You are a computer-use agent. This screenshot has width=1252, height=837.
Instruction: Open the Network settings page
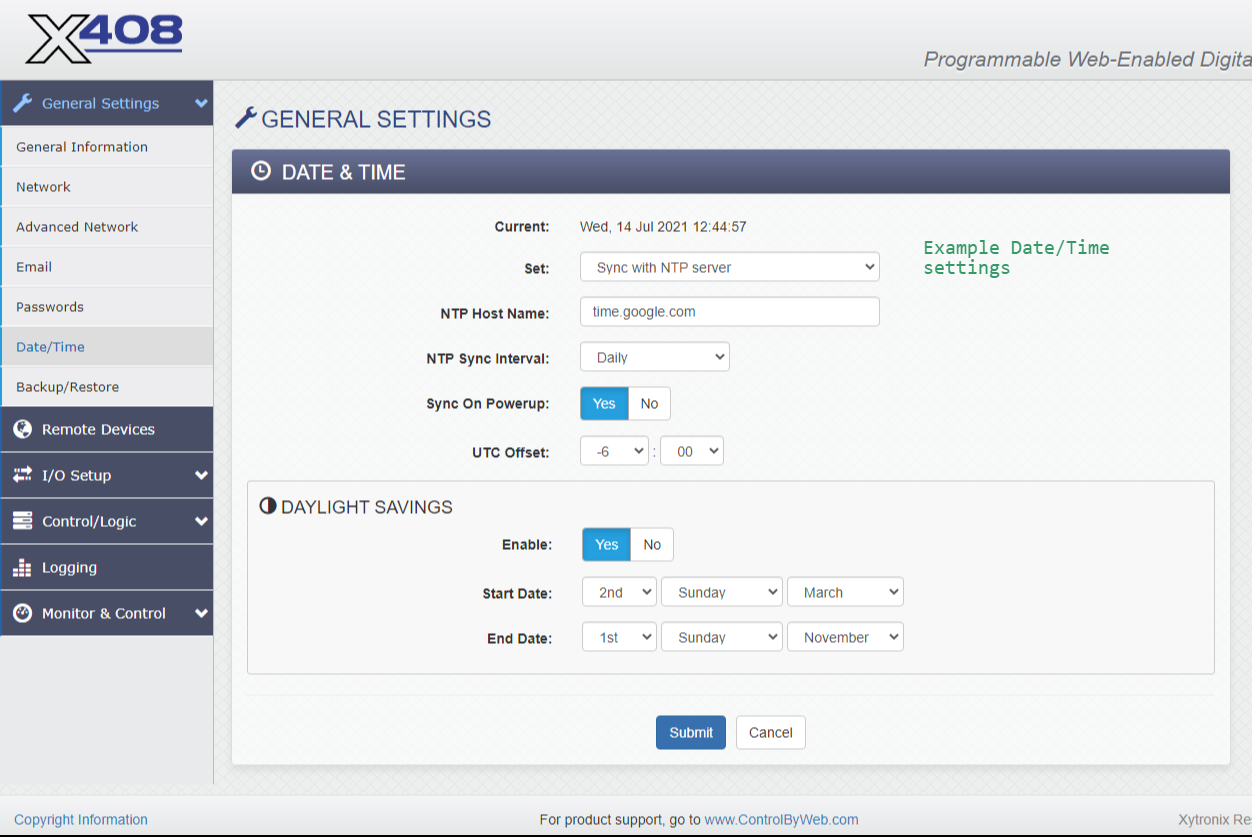43,187
